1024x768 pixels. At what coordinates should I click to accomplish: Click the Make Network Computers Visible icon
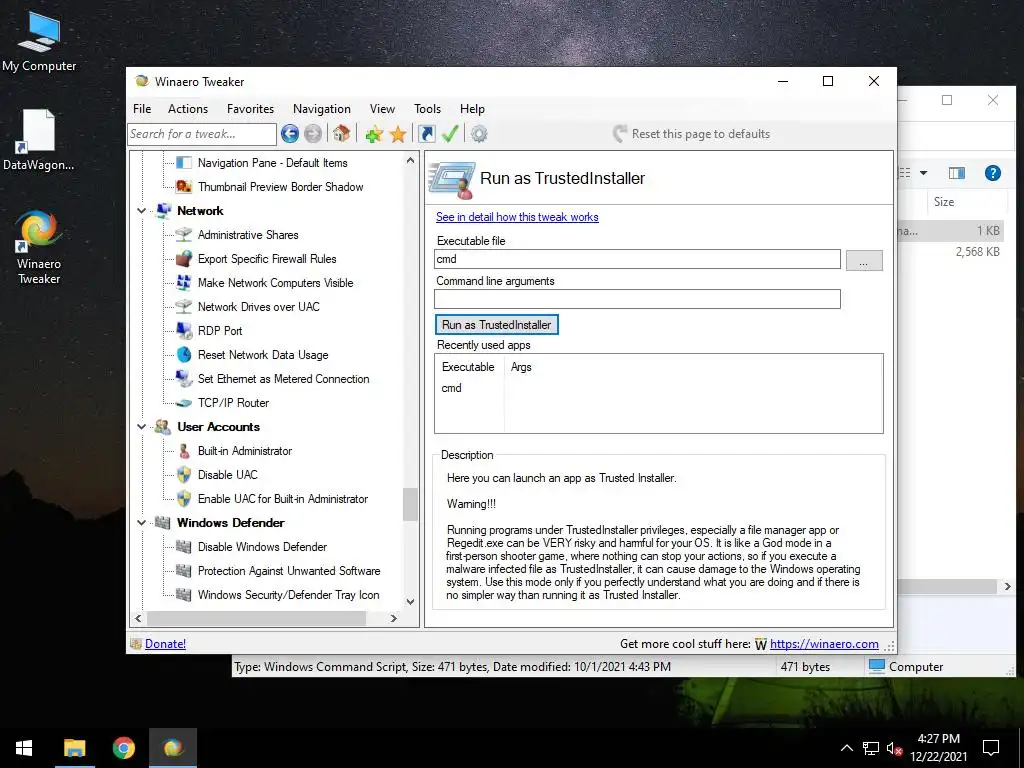click(184, 283)
